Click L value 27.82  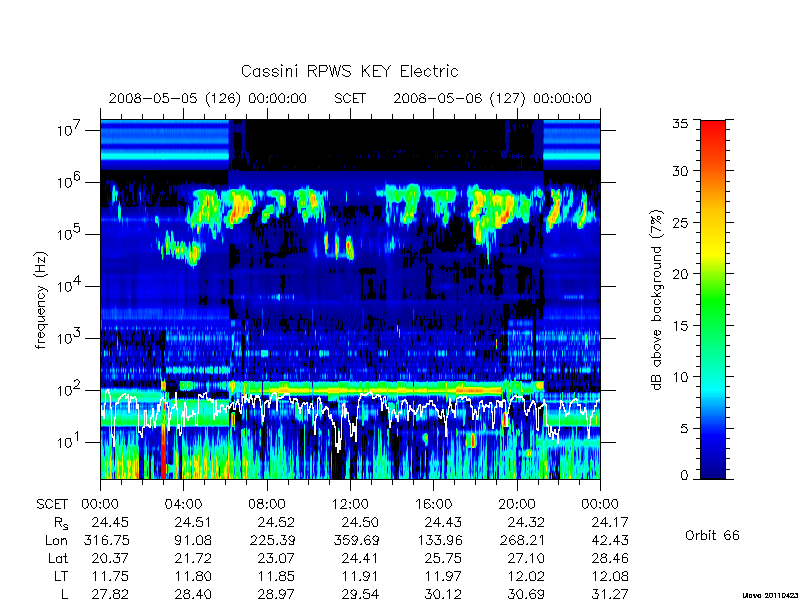[x=110, y=594]
